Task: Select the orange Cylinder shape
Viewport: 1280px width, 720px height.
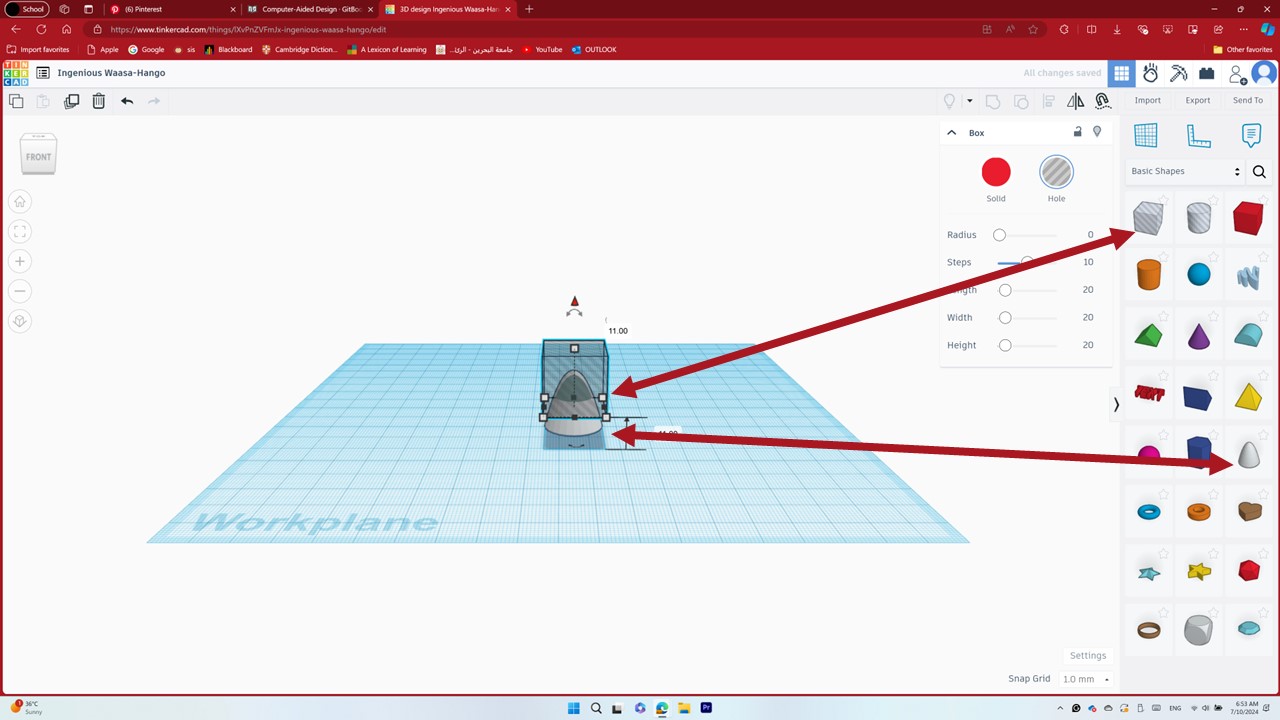Action: click(1149, 274)
